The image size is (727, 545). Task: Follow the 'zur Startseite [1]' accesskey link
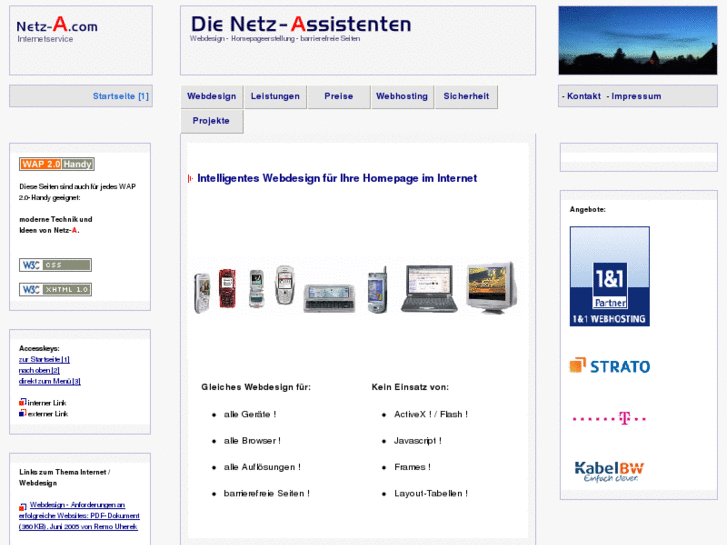point(44,359)
